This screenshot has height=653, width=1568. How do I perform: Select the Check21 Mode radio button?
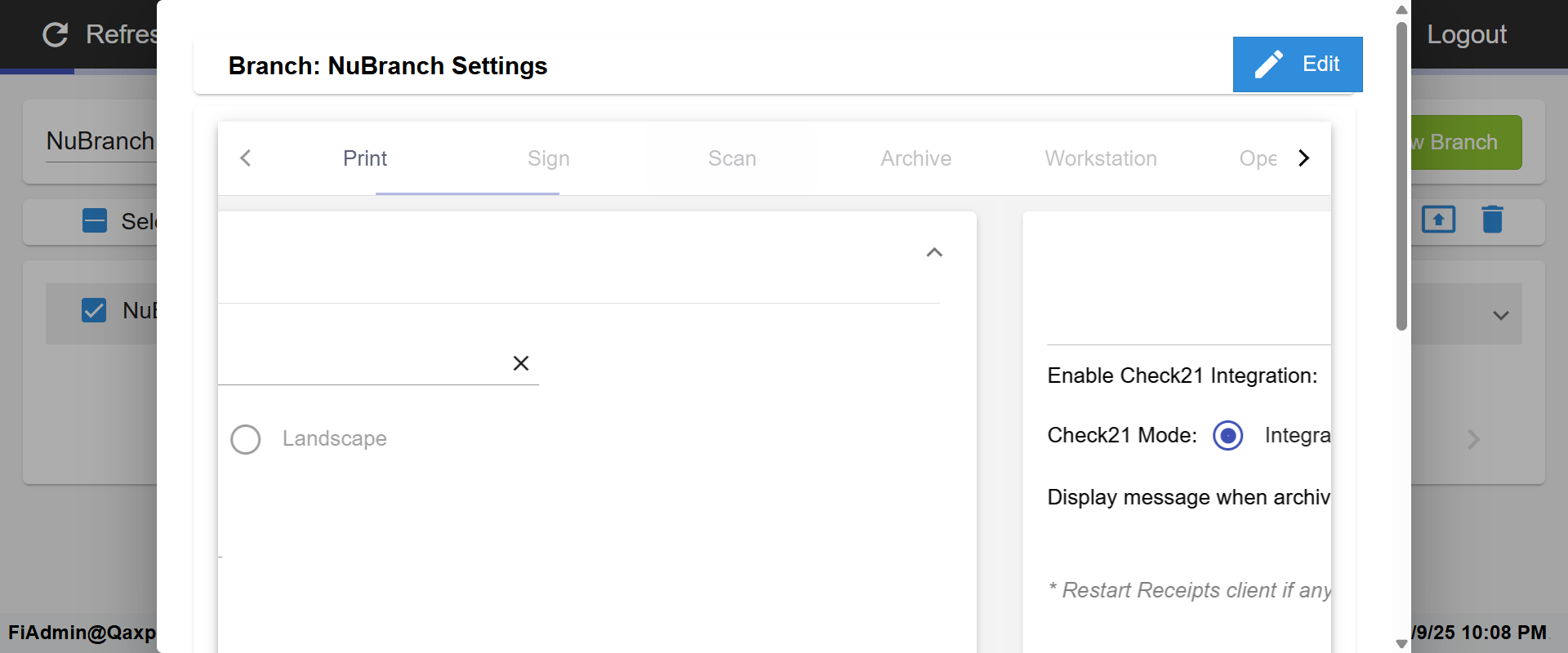coord(1227,435)
